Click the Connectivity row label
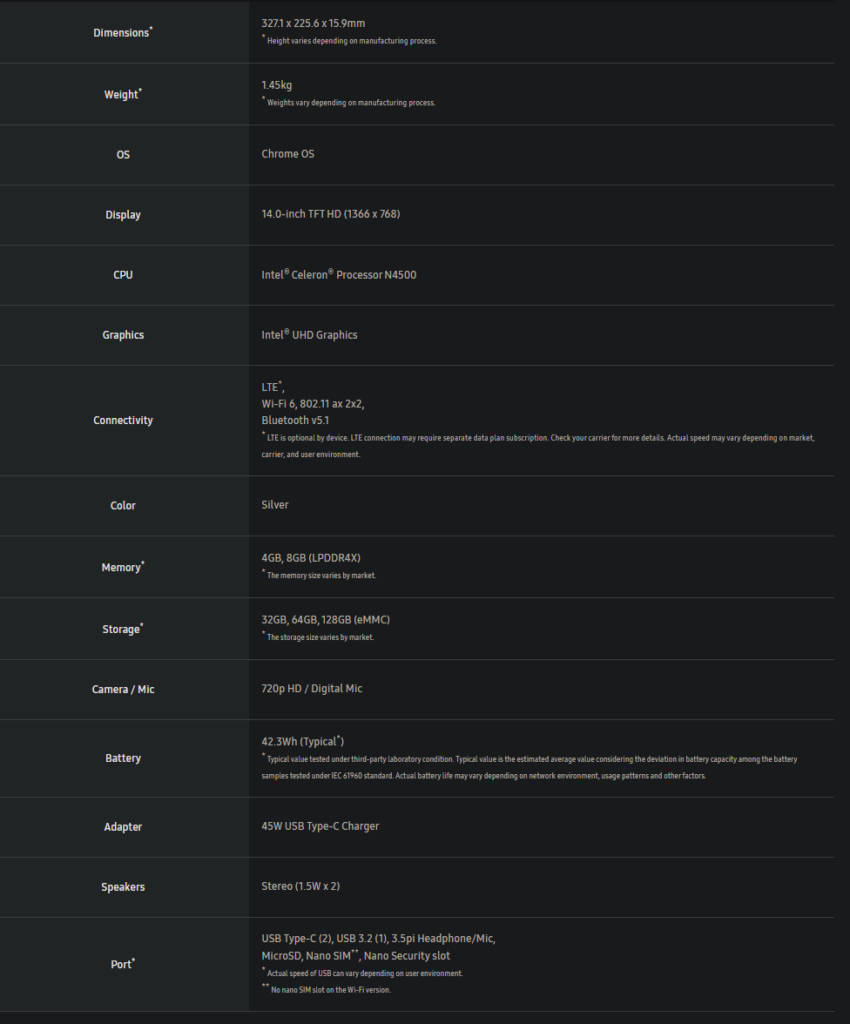Screen dimensions: 850x1024 point(123,420)
